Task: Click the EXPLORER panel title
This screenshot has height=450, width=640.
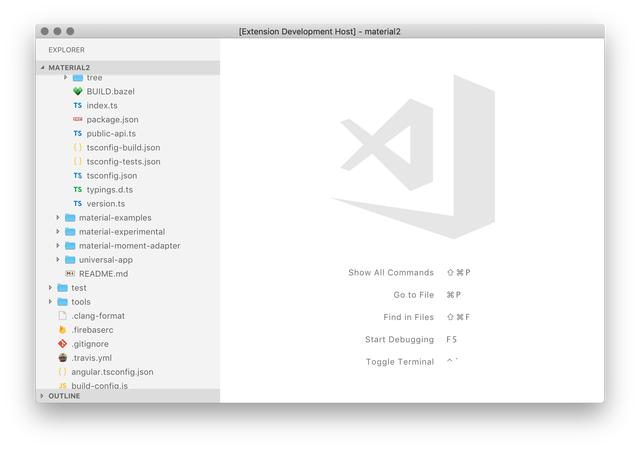Action: click(67, 50)
